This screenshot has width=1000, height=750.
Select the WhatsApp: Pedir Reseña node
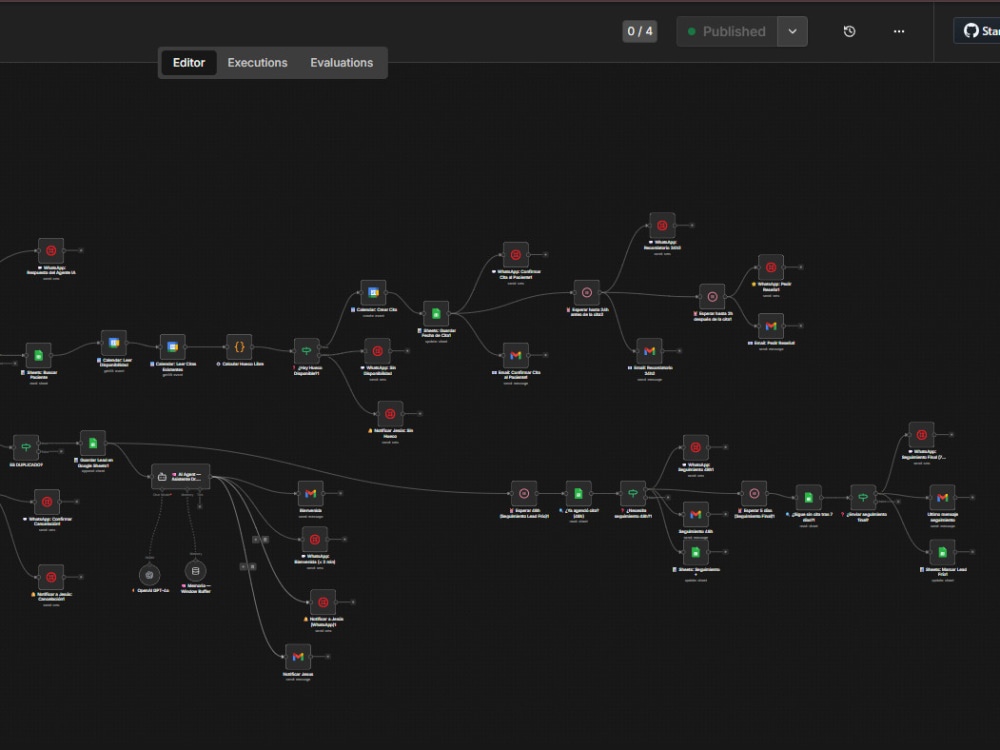[771, 267]
